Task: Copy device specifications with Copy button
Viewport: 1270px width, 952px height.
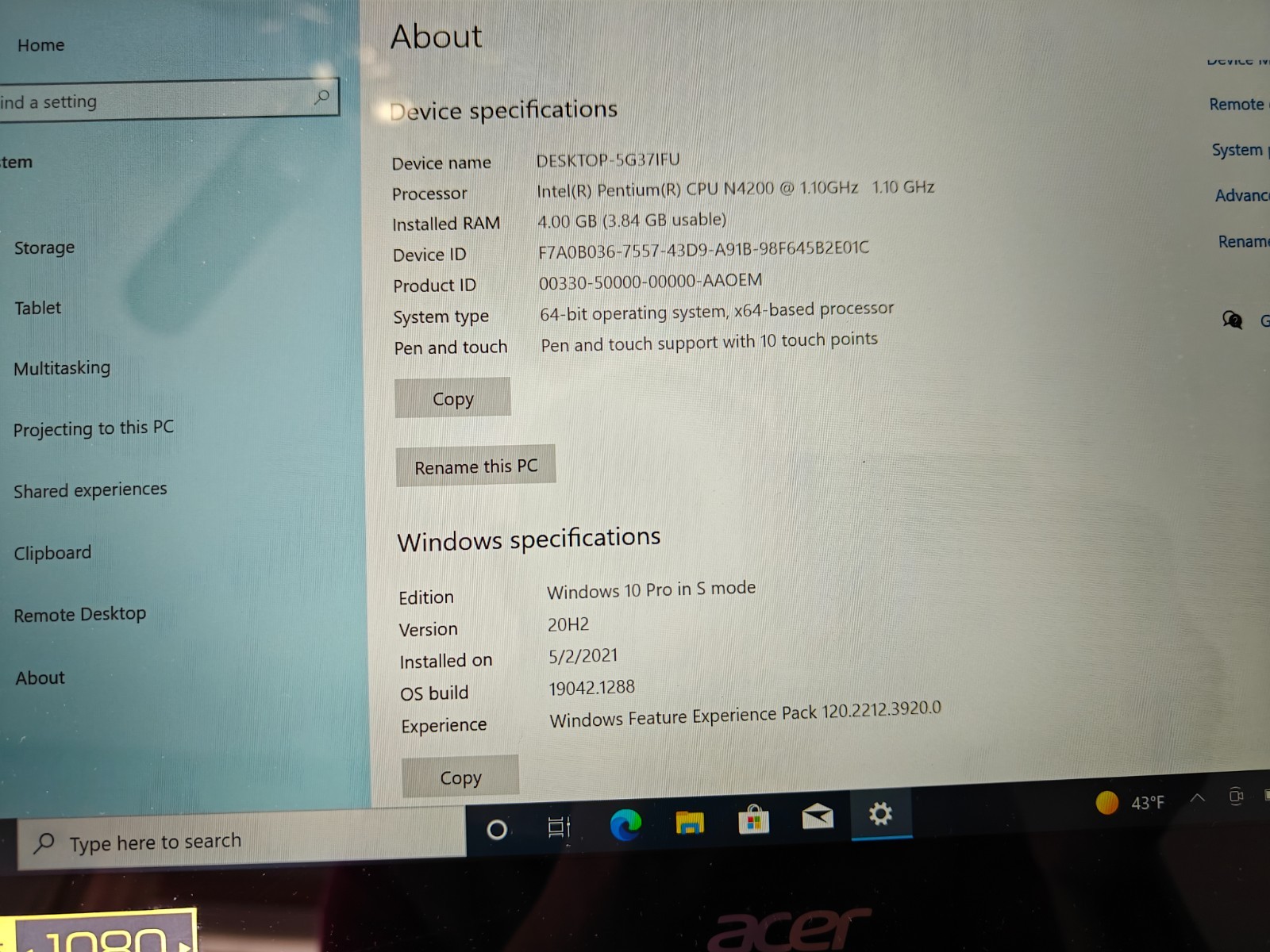Action: point(452,398)
